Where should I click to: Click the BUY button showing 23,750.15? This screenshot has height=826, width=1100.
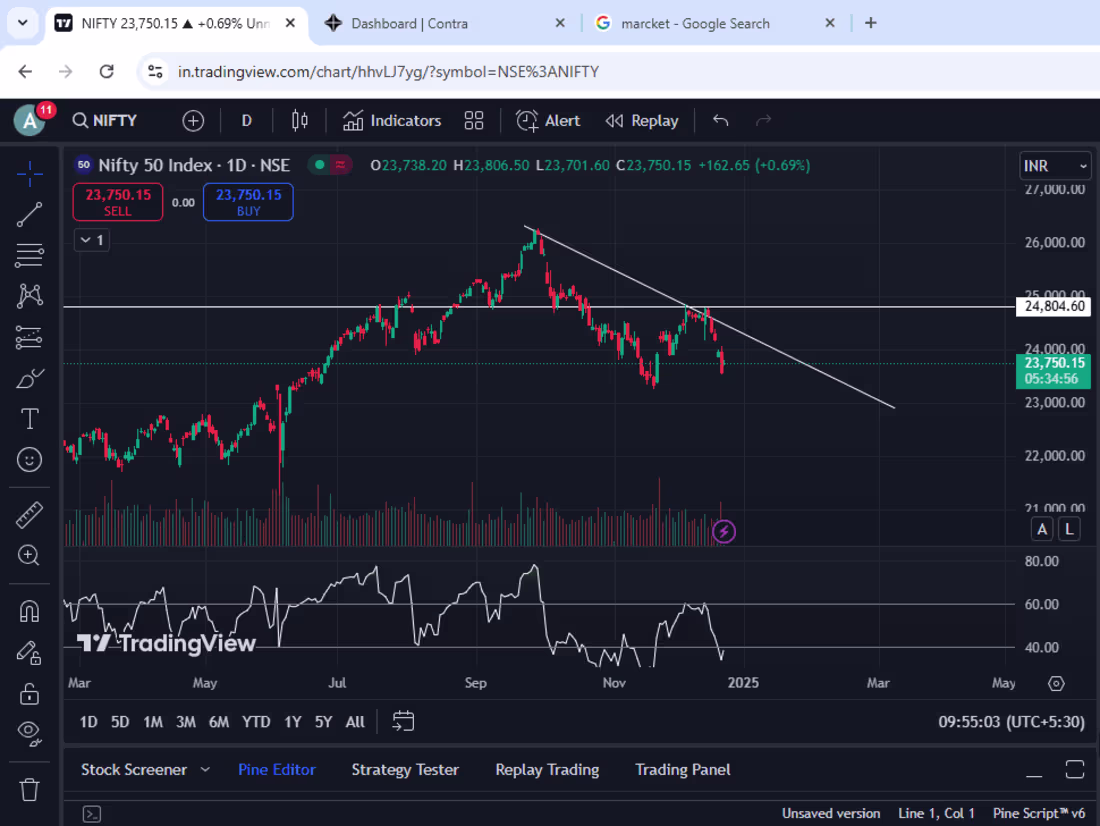[247, 201]
